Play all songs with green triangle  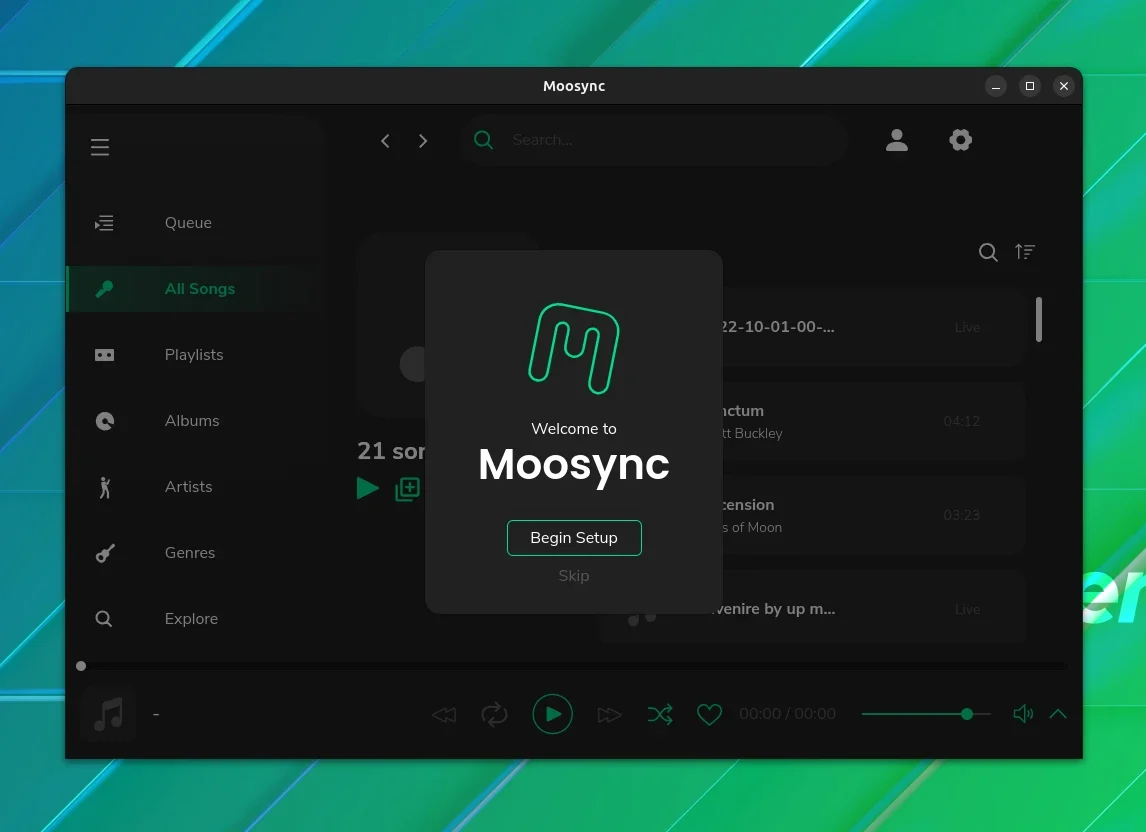368,488
